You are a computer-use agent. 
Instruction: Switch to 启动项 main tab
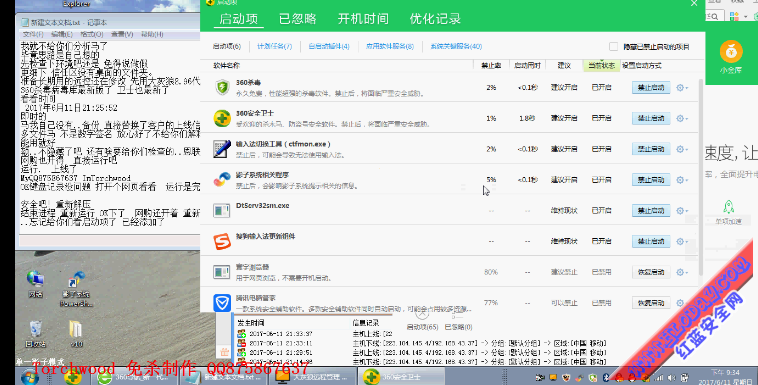tap(238, 19)
